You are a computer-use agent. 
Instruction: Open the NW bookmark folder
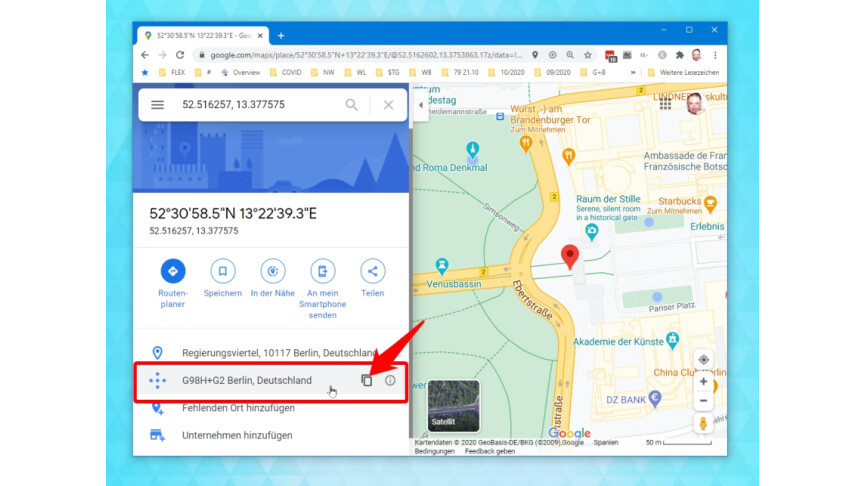point(323,72)
